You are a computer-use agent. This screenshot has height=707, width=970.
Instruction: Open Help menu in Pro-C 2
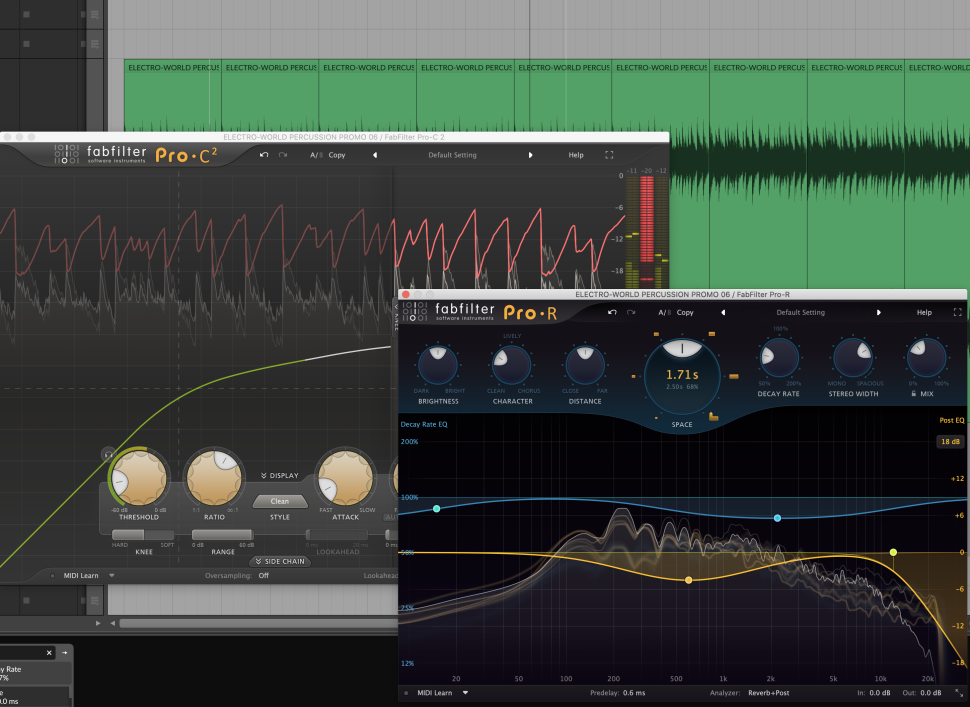point(576,155)
